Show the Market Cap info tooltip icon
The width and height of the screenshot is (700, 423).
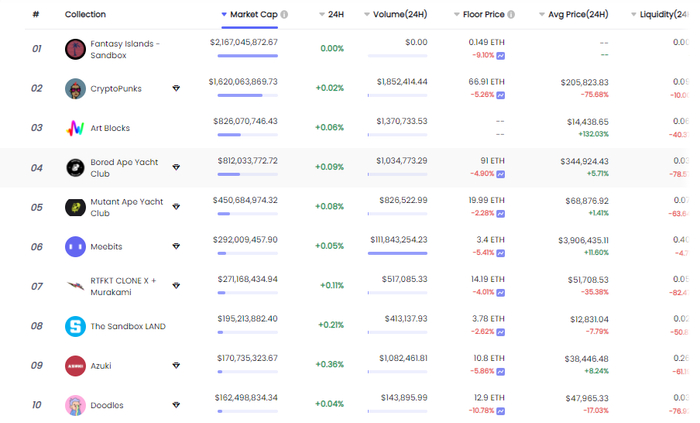[x=284, y=14]
